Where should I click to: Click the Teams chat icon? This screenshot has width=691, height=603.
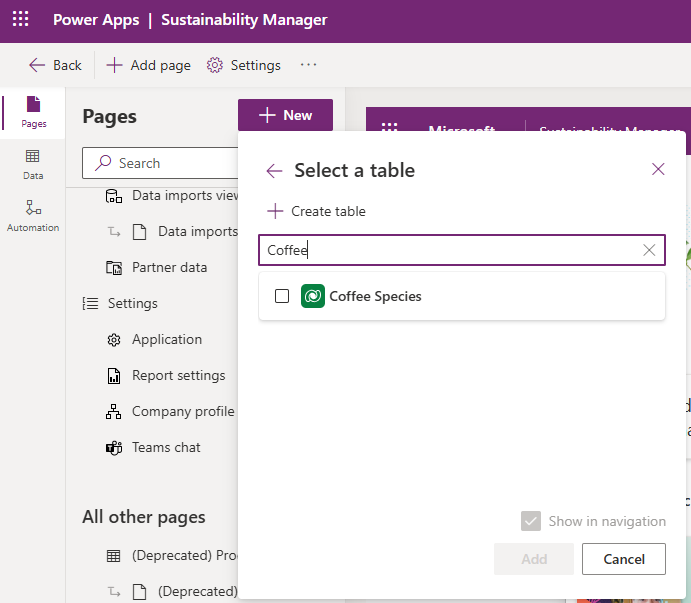pyautogui.click(x=114, y=448)
